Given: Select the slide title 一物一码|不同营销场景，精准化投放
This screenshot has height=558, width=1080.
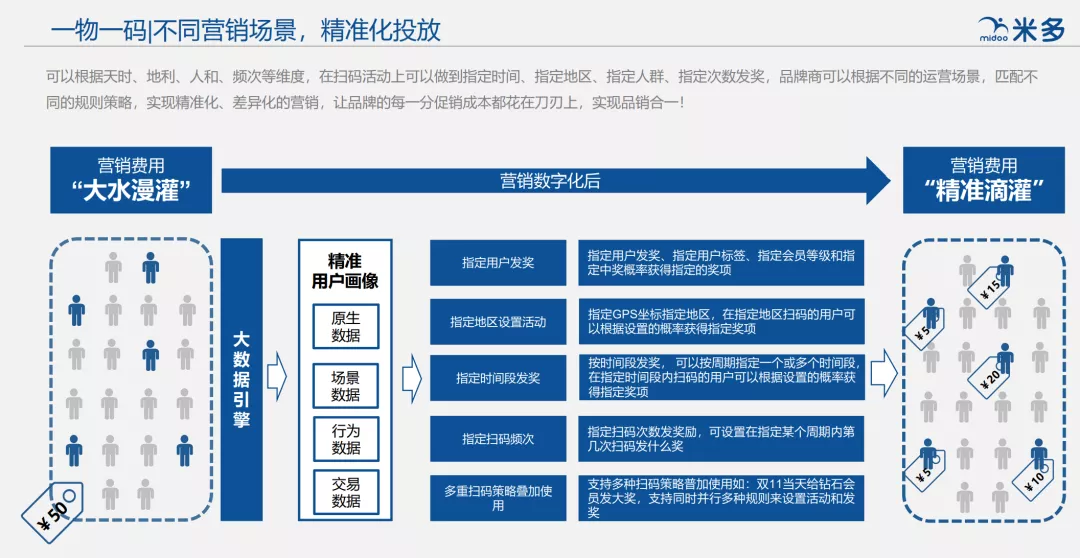Looking at the screenshot, I should point(245,30).
